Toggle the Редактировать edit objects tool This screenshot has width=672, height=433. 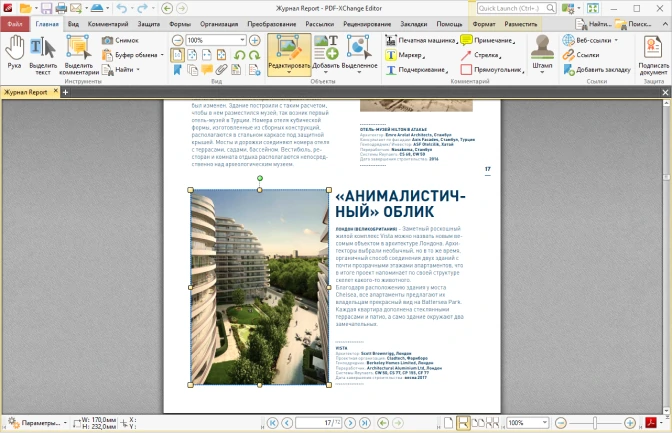coord(289,55)
